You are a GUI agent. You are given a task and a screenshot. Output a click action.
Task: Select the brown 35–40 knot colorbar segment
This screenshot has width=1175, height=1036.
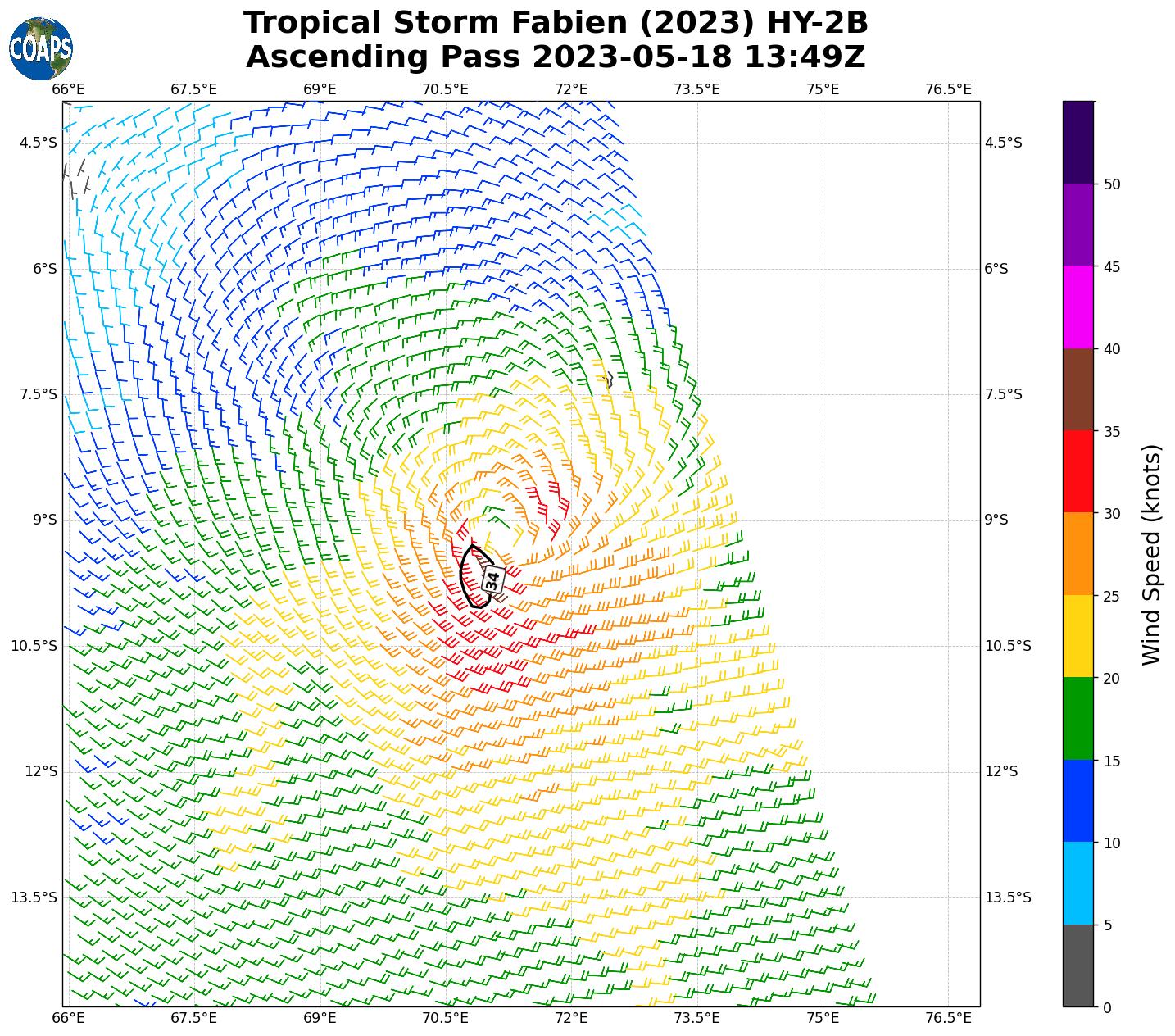click(1077, 389)
